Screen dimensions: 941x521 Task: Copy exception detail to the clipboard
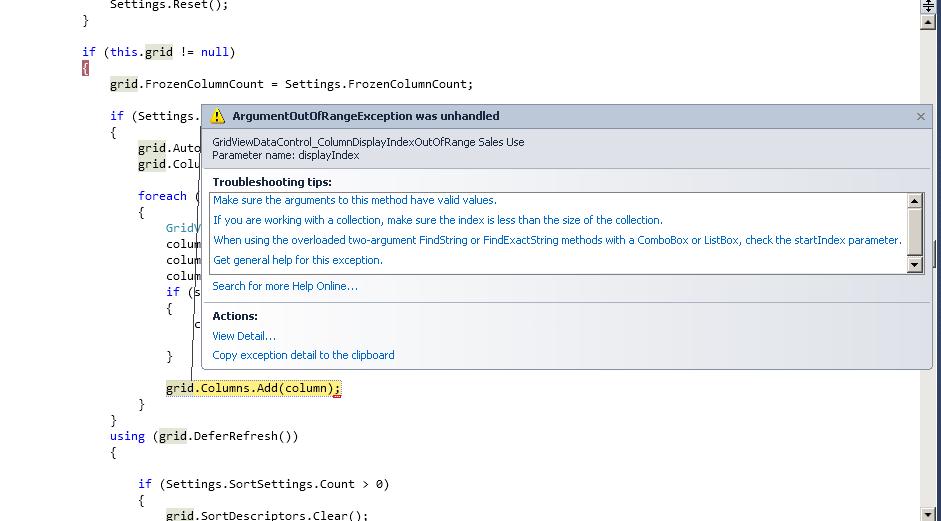303,355
